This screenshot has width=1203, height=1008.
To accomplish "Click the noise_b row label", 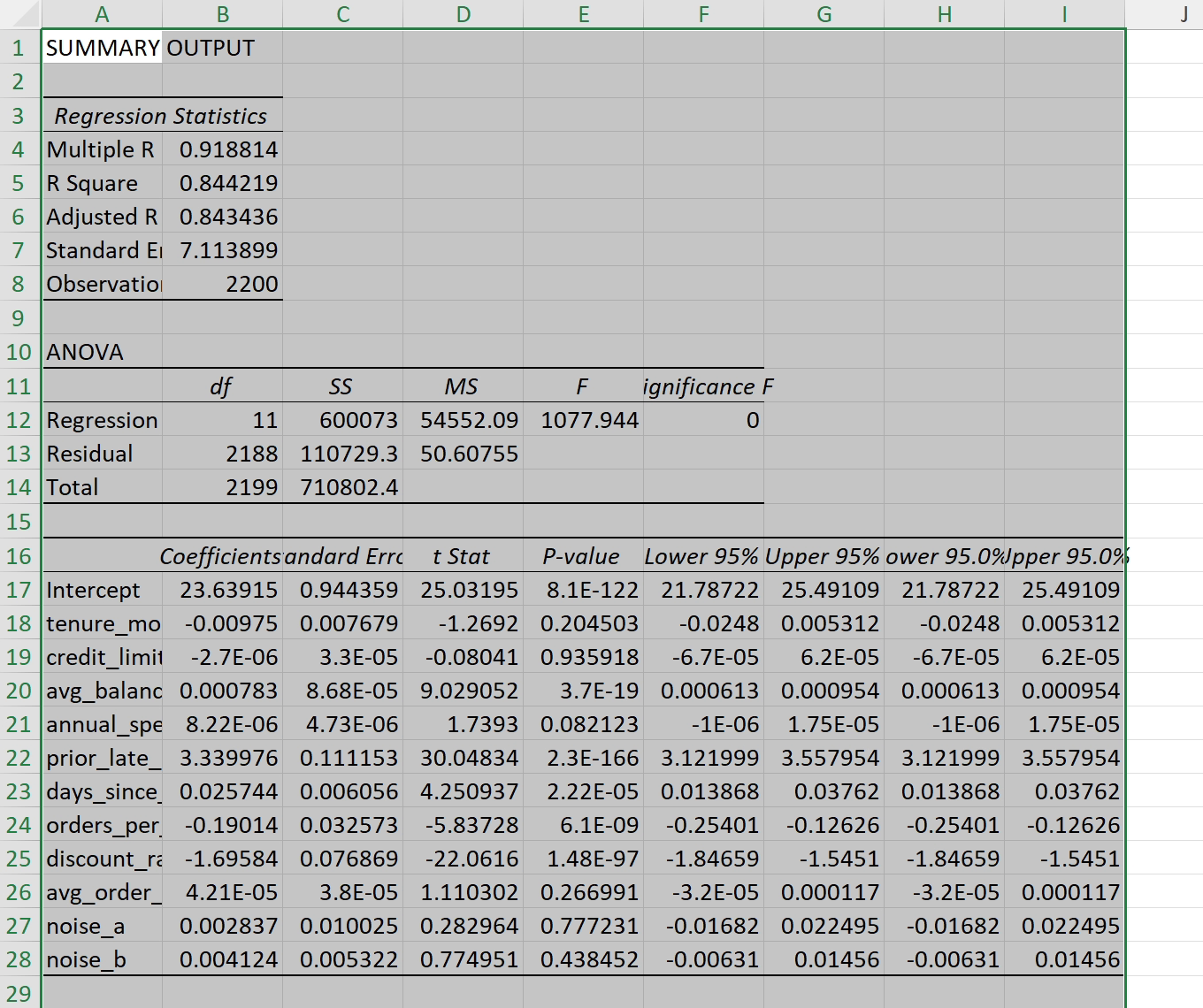I will point(103,959).
